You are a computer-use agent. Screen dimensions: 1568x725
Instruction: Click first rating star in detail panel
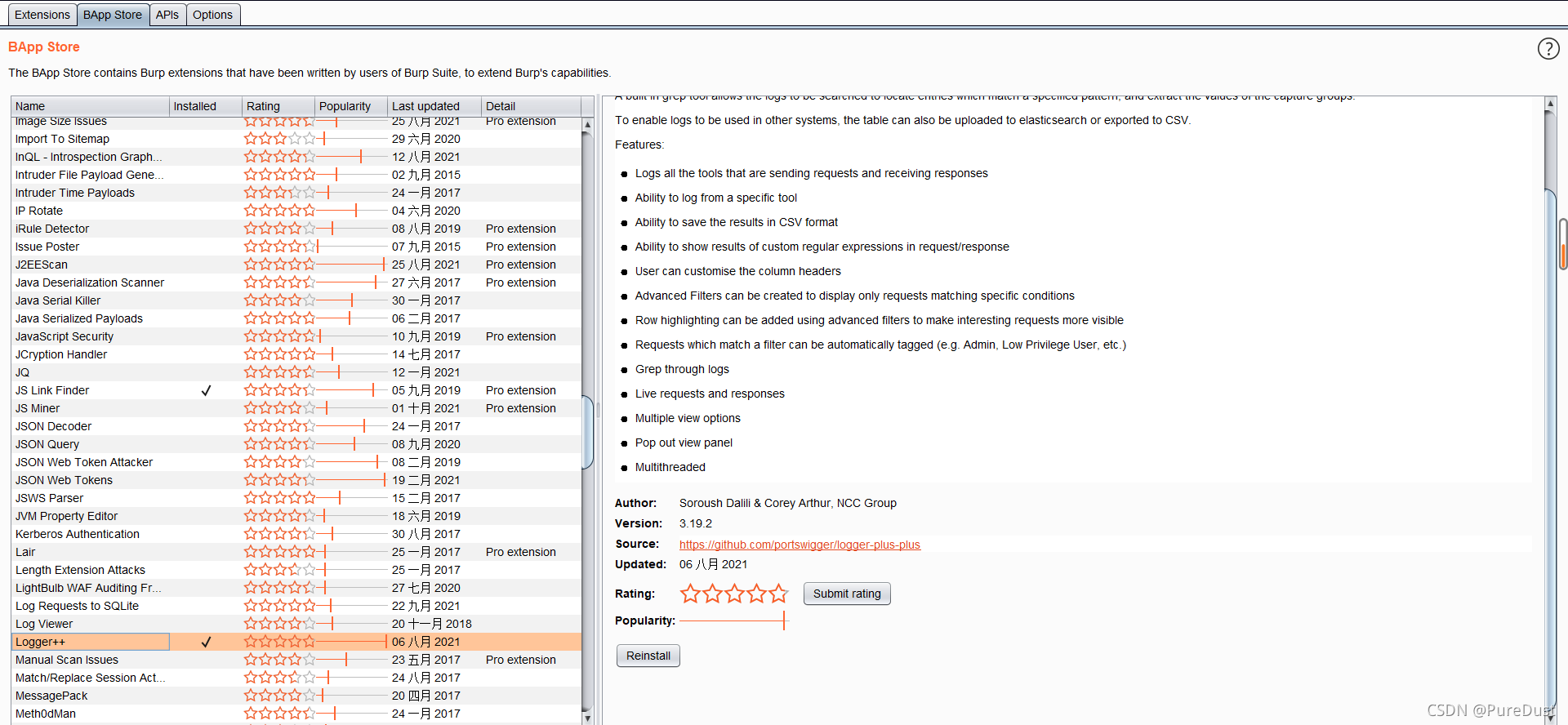[x=690, y=594]
